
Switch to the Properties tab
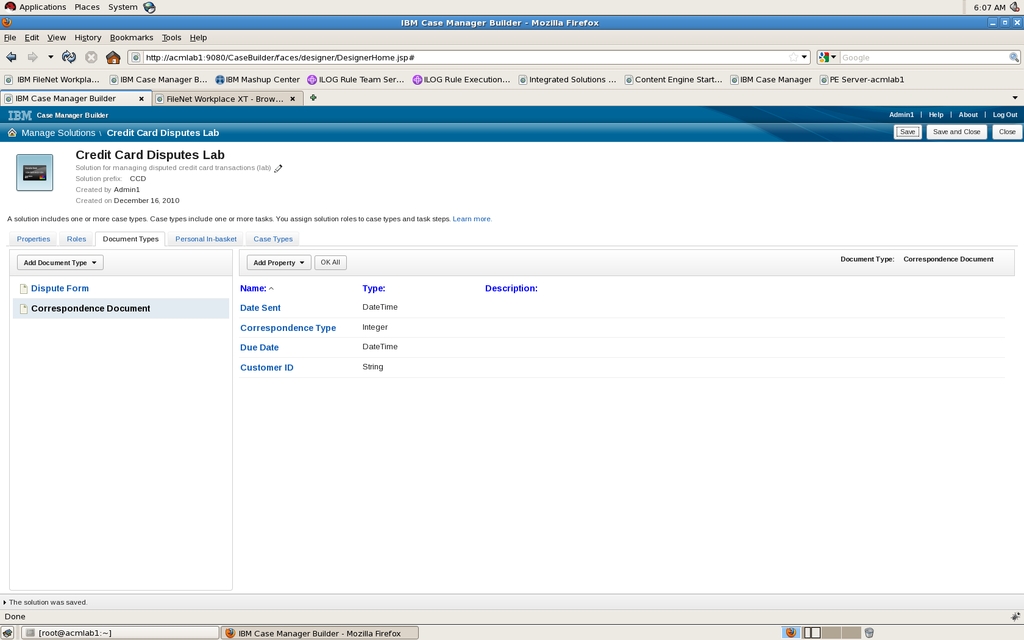(x=33, y=239)
